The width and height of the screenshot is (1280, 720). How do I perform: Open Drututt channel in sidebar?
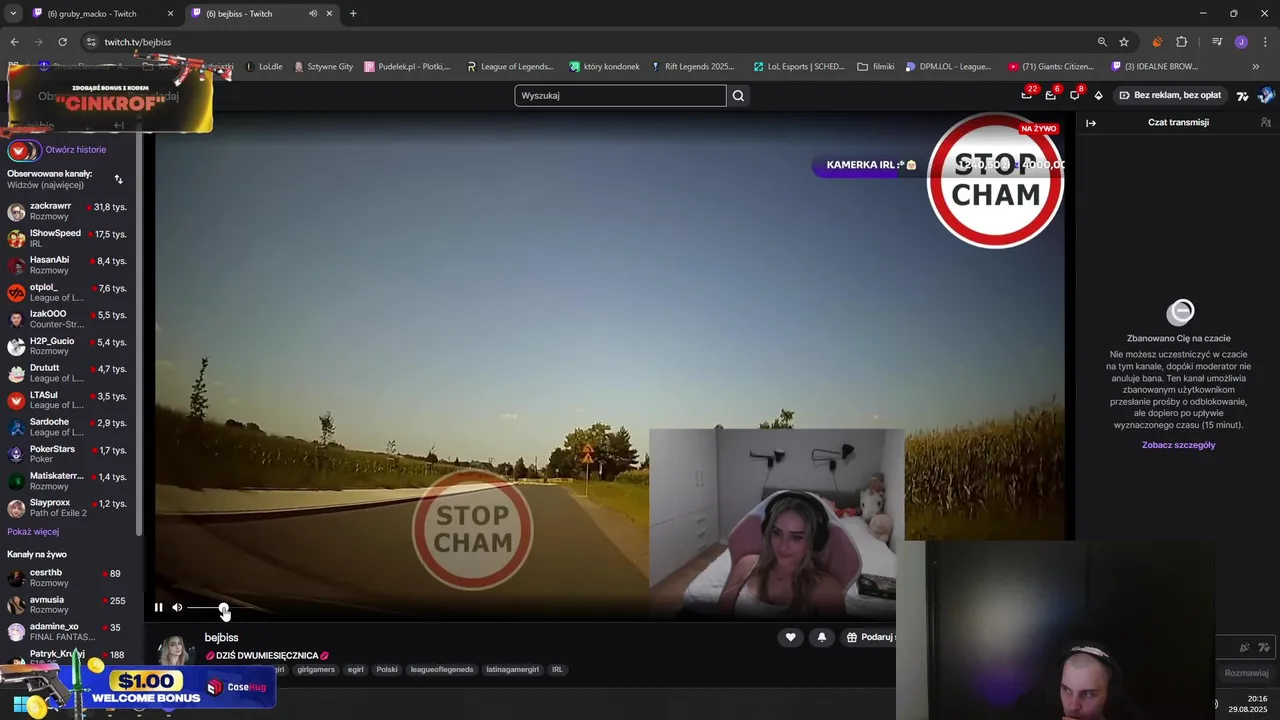click(x=68, y=373)
